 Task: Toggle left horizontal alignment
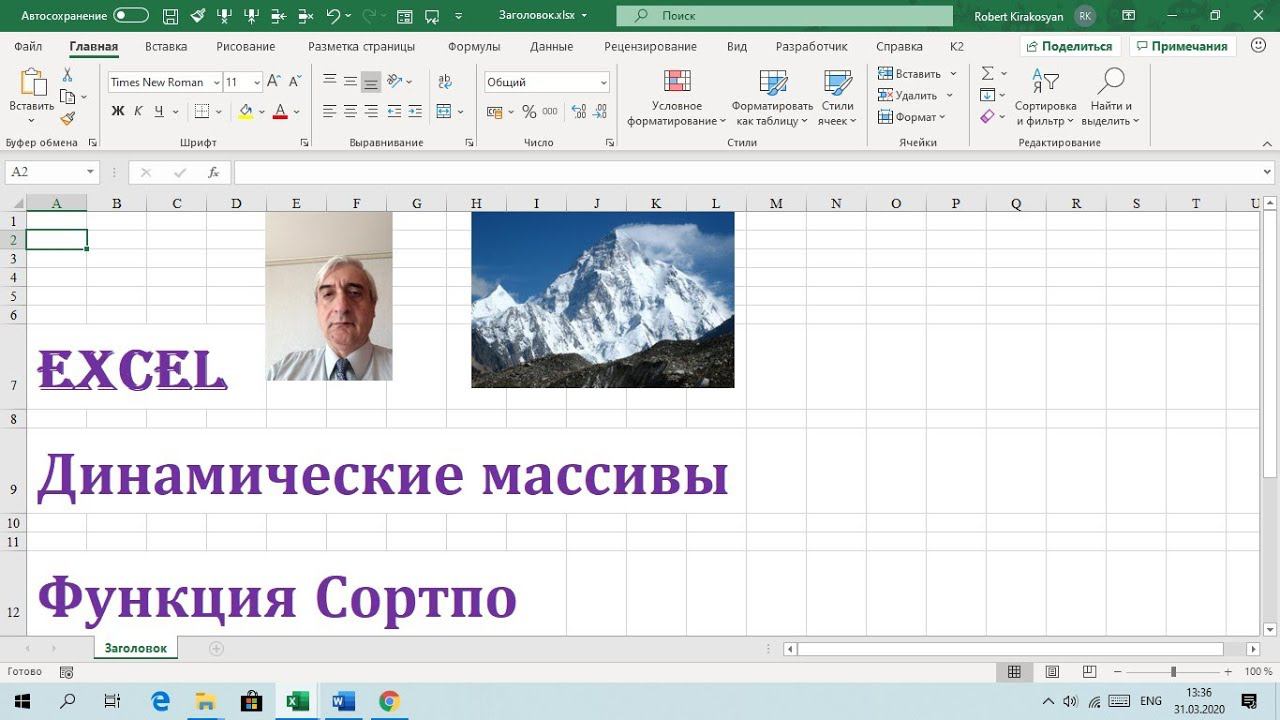coord(330,111)
